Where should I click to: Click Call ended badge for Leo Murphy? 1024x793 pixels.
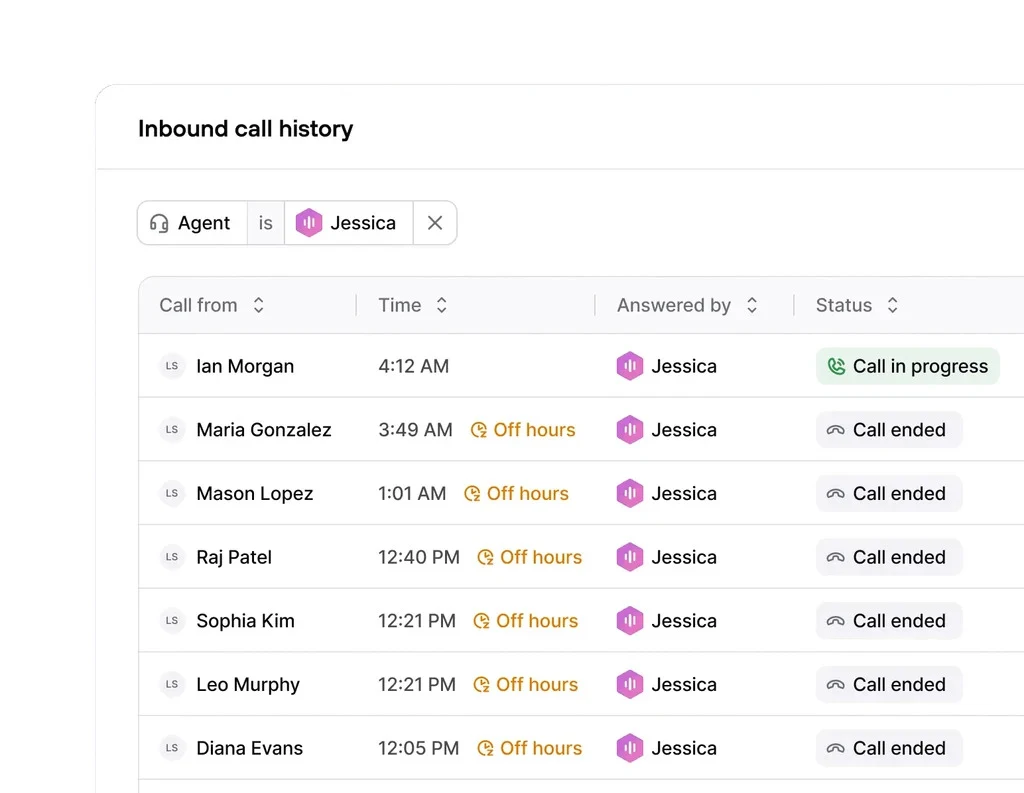point(889,685)
